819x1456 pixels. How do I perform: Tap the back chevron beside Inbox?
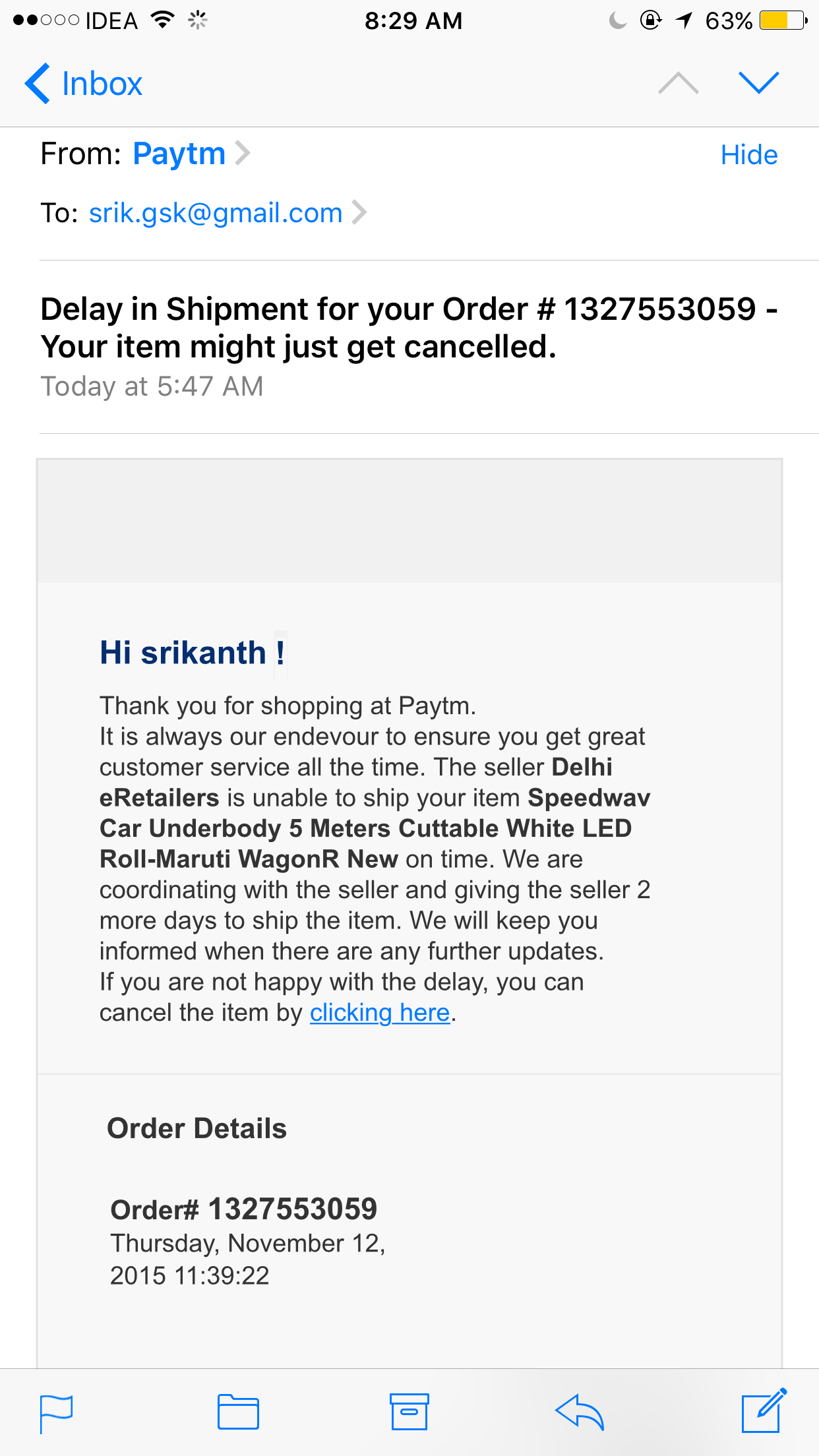[x=38, y=84]
